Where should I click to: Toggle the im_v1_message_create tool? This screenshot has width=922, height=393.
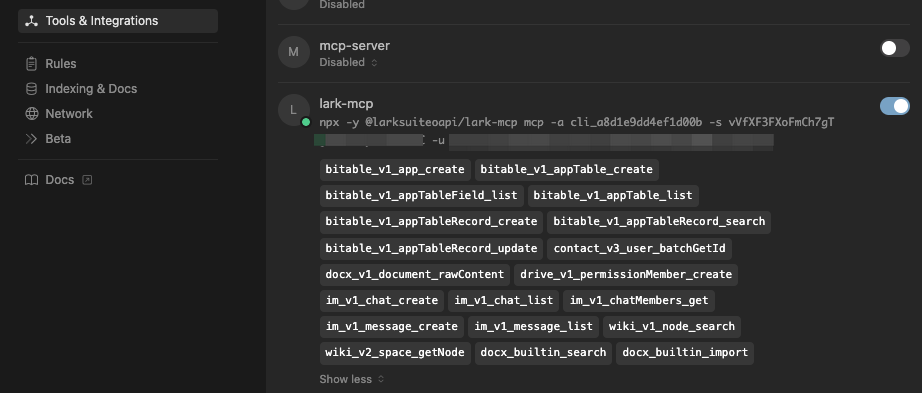coord(392,327)
